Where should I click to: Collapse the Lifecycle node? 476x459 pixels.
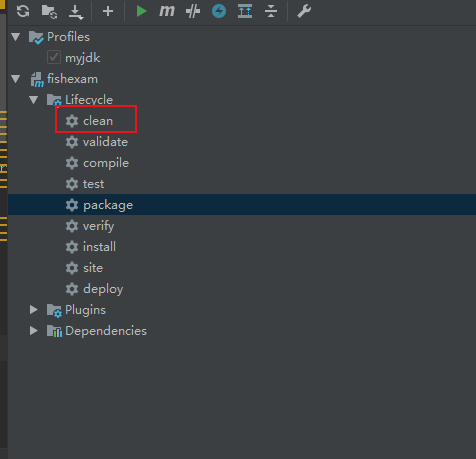coord(34,99)
